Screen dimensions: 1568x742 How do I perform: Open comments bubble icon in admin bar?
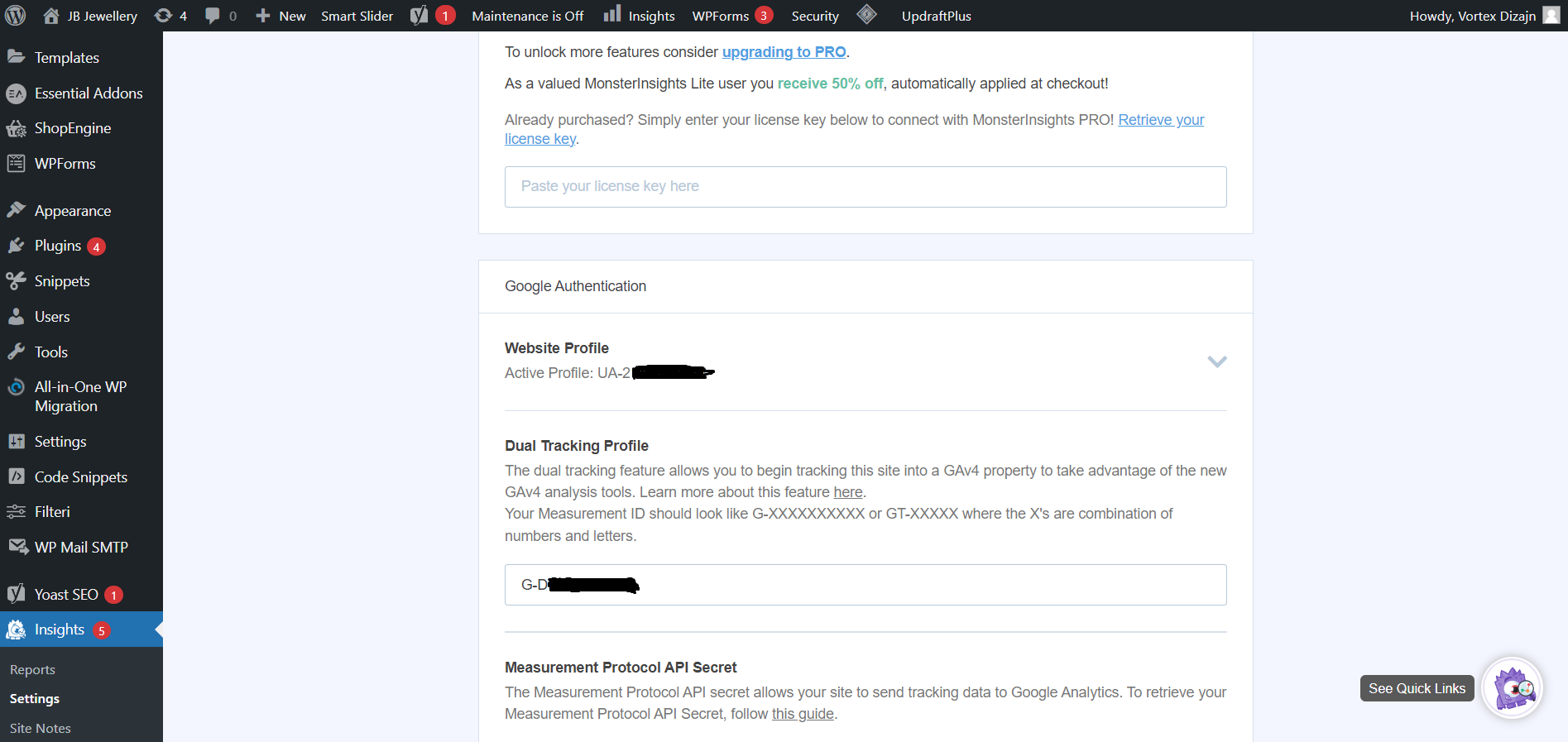[213, 16]
